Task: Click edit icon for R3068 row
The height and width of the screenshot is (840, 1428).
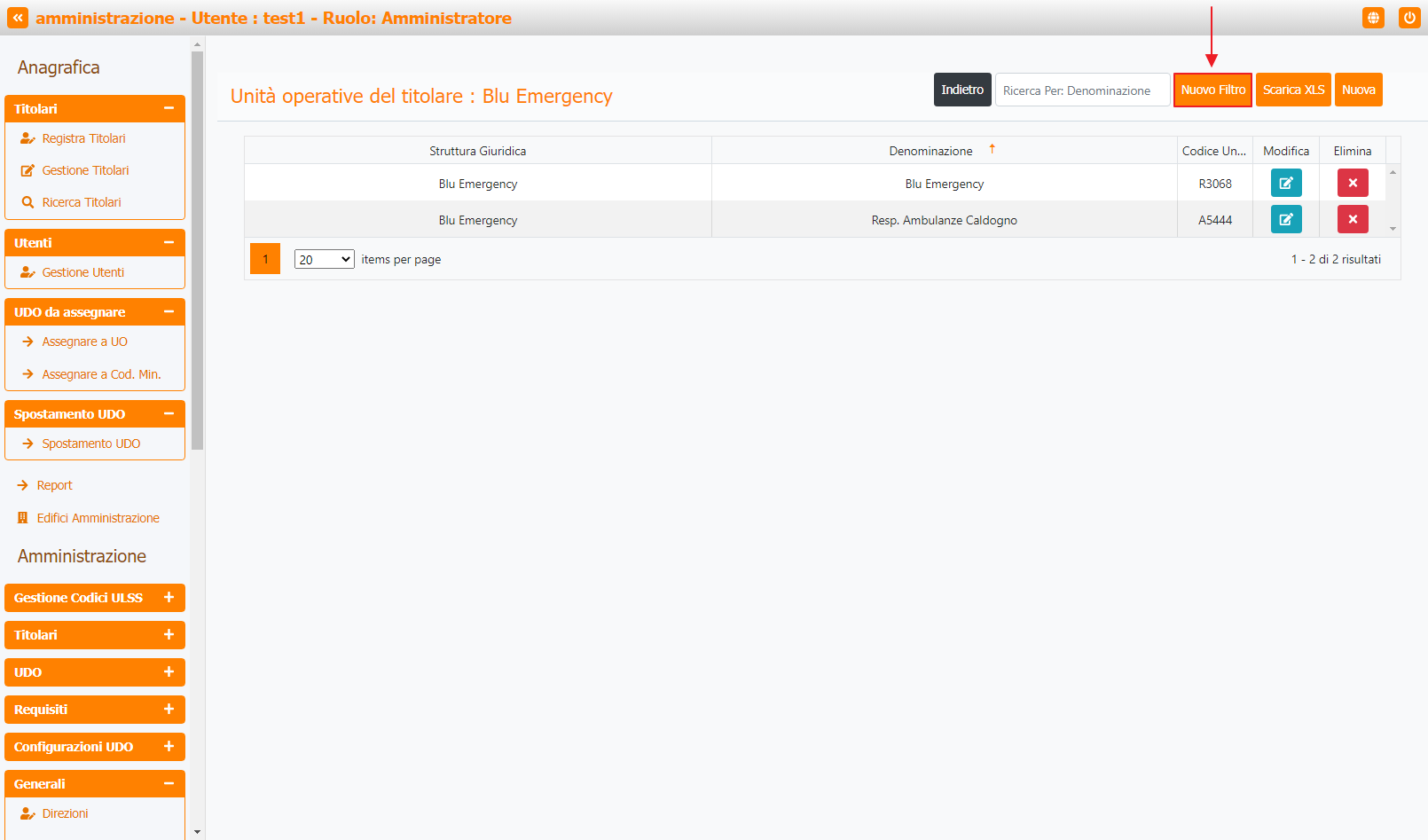Action: (x=1286, y=183)
